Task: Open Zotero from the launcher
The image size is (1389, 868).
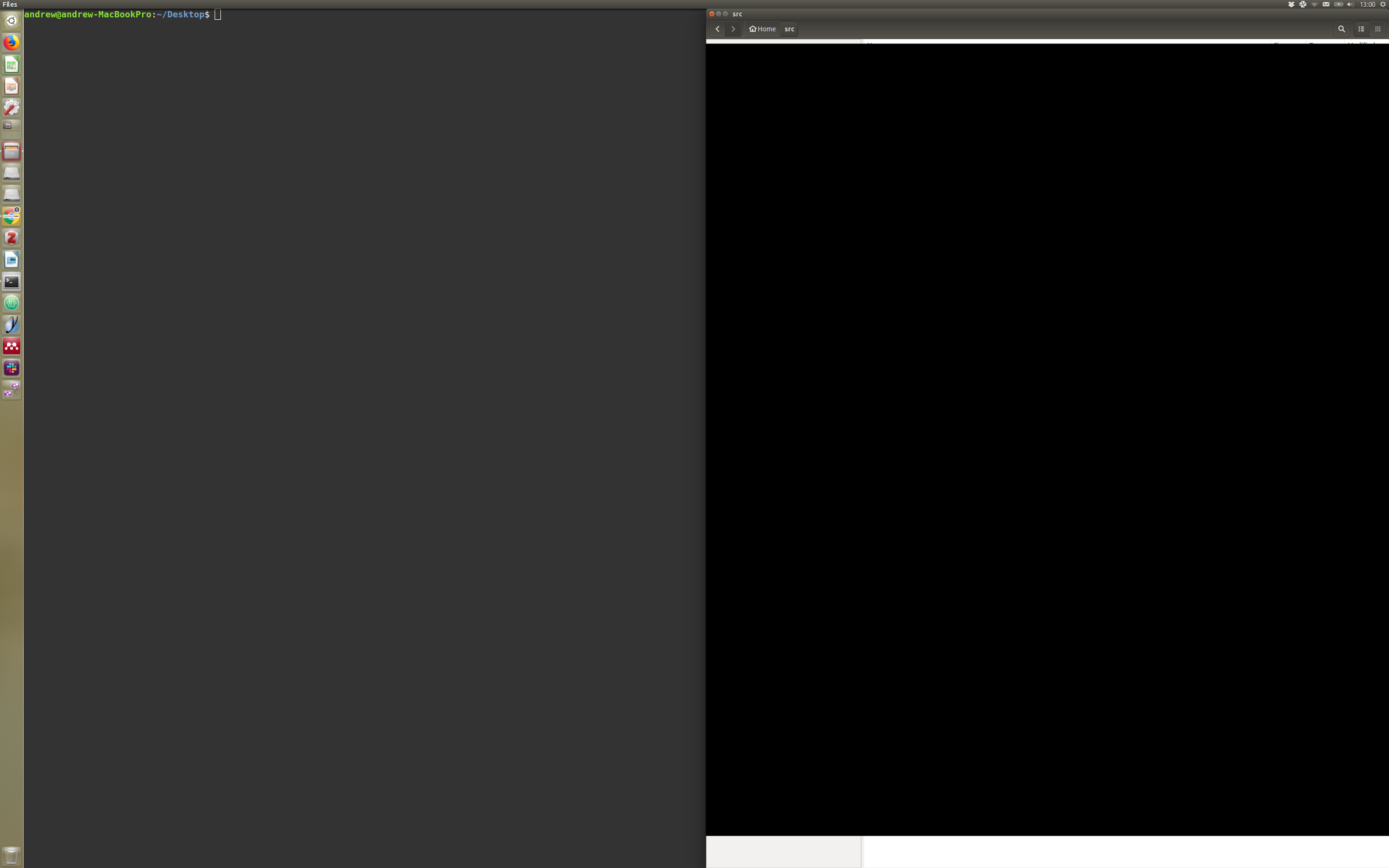Action: tap(12, 238)
